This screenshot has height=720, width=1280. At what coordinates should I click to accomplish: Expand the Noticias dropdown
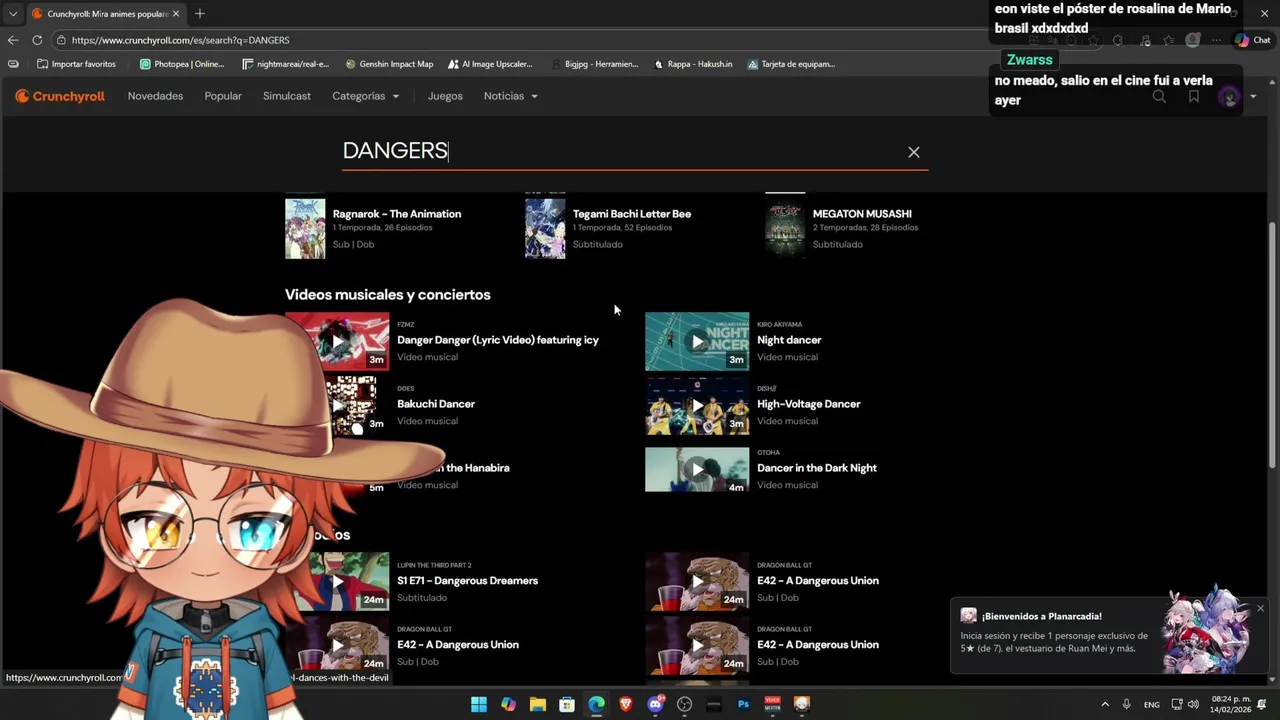(511, 96)
